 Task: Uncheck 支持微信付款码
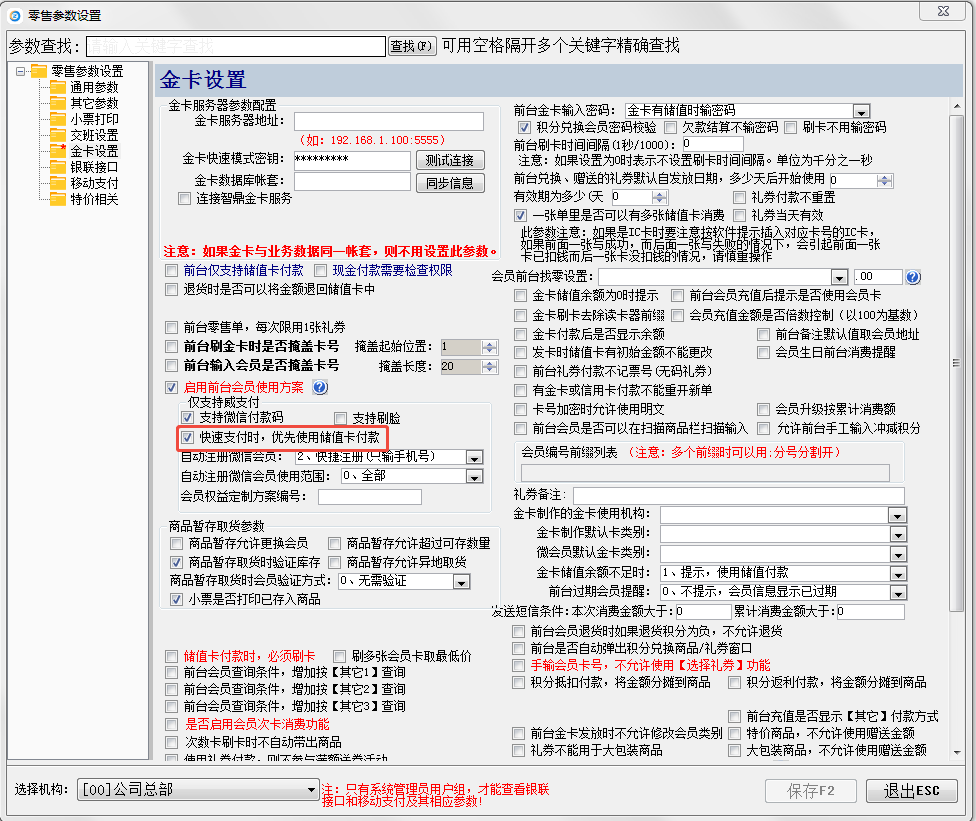pyautogui.click(x=187, y=418)
